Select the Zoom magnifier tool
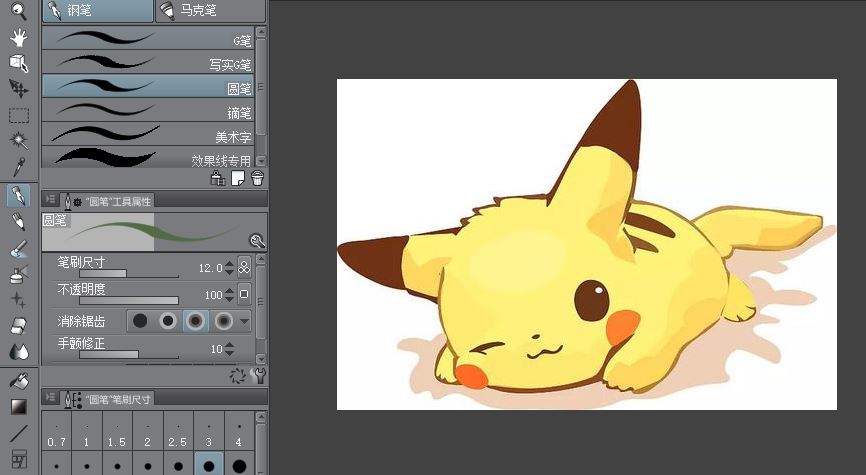The image size is (866, 475). (x=19, y=10)
